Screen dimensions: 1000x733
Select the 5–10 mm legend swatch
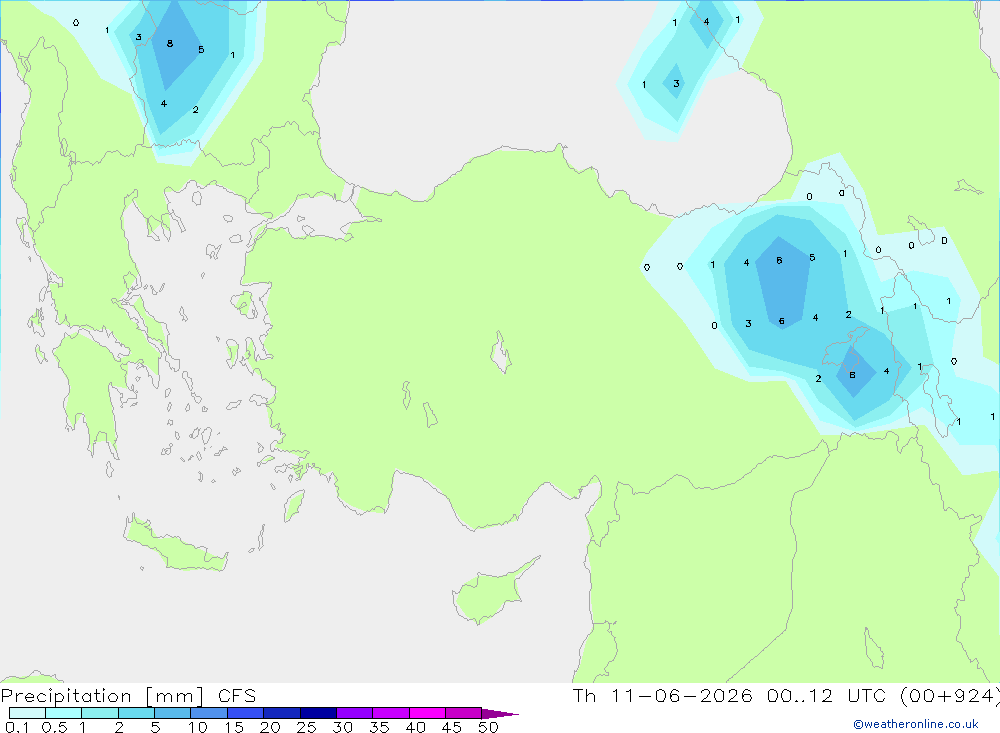coord(173,713)
